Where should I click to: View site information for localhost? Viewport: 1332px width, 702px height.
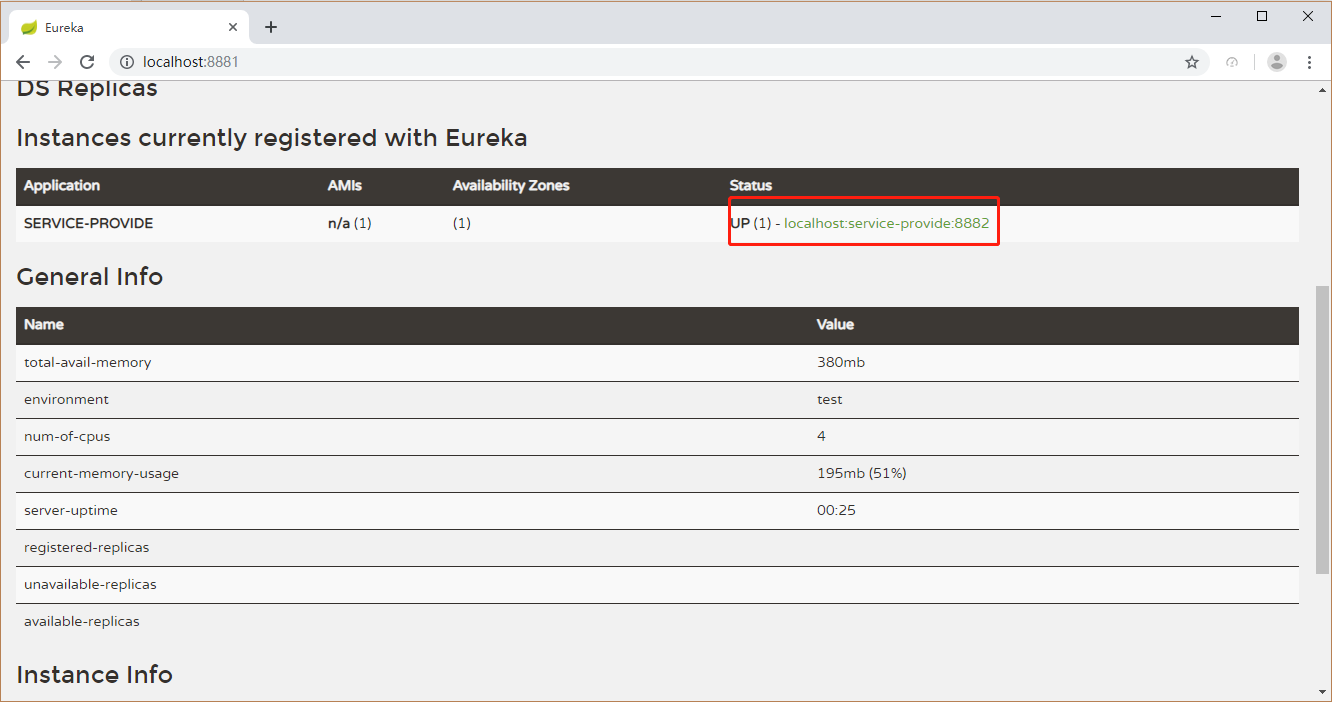point(126,62)
